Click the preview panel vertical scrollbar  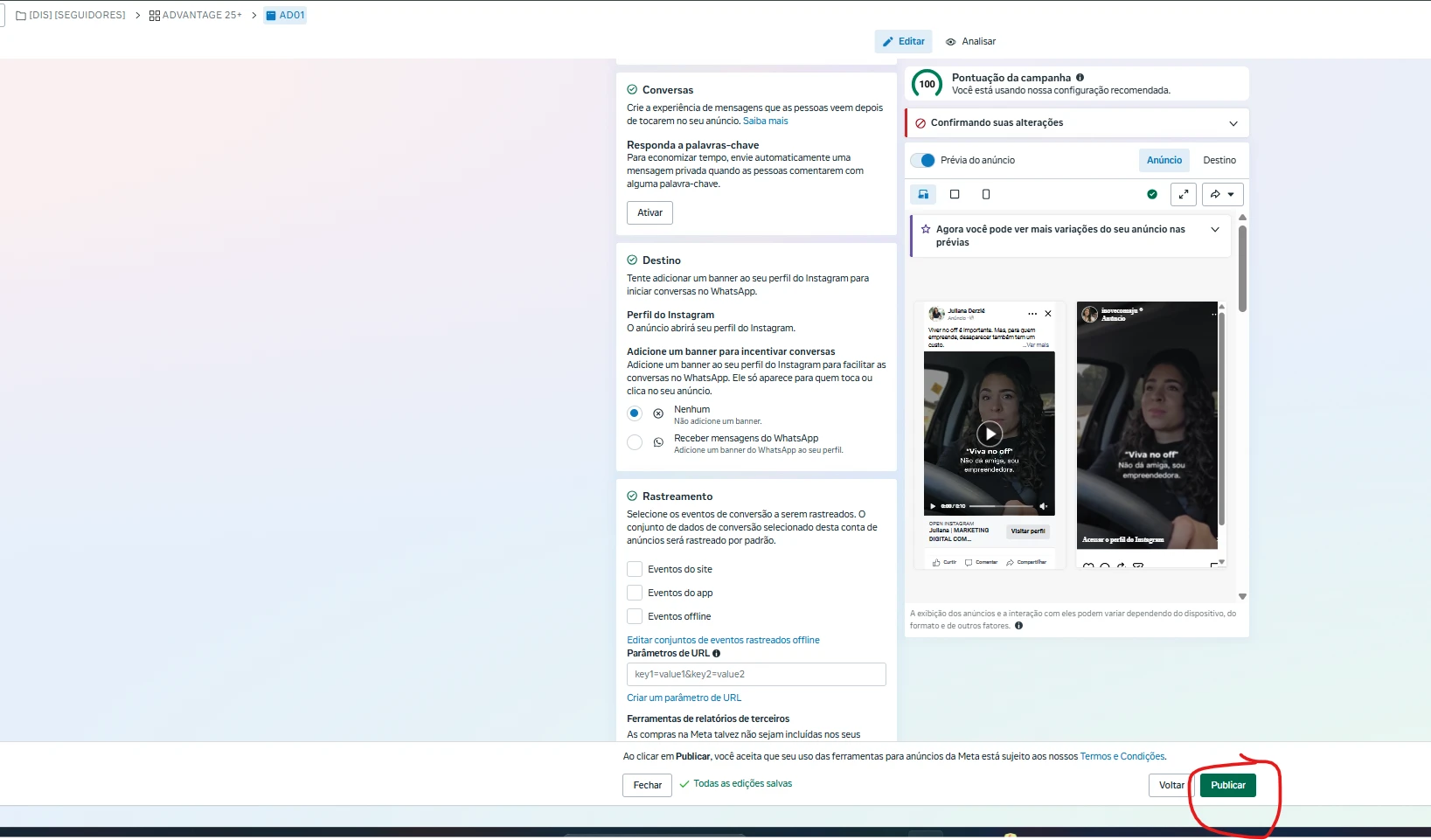1242,268
